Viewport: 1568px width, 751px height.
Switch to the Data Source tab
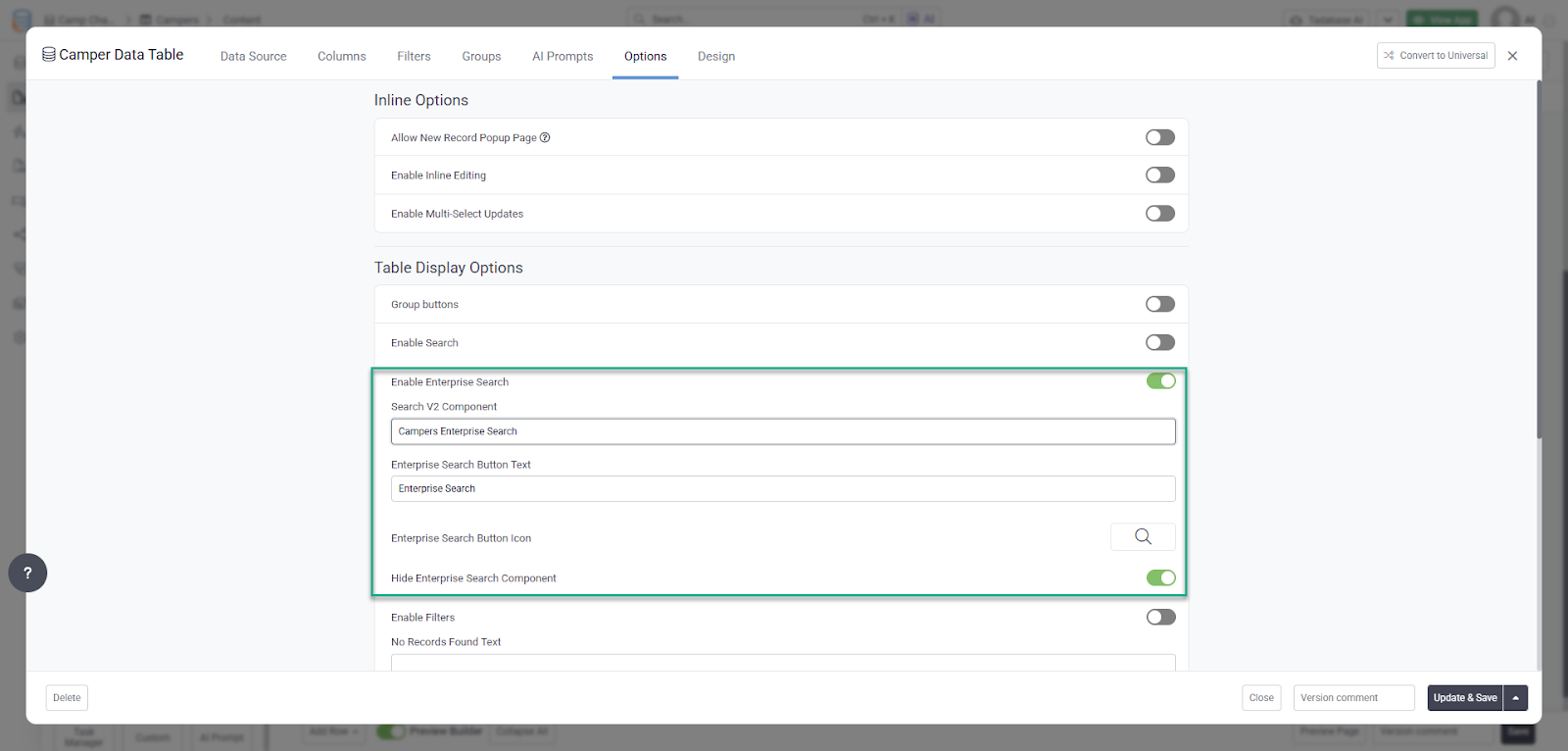[253, 57]
